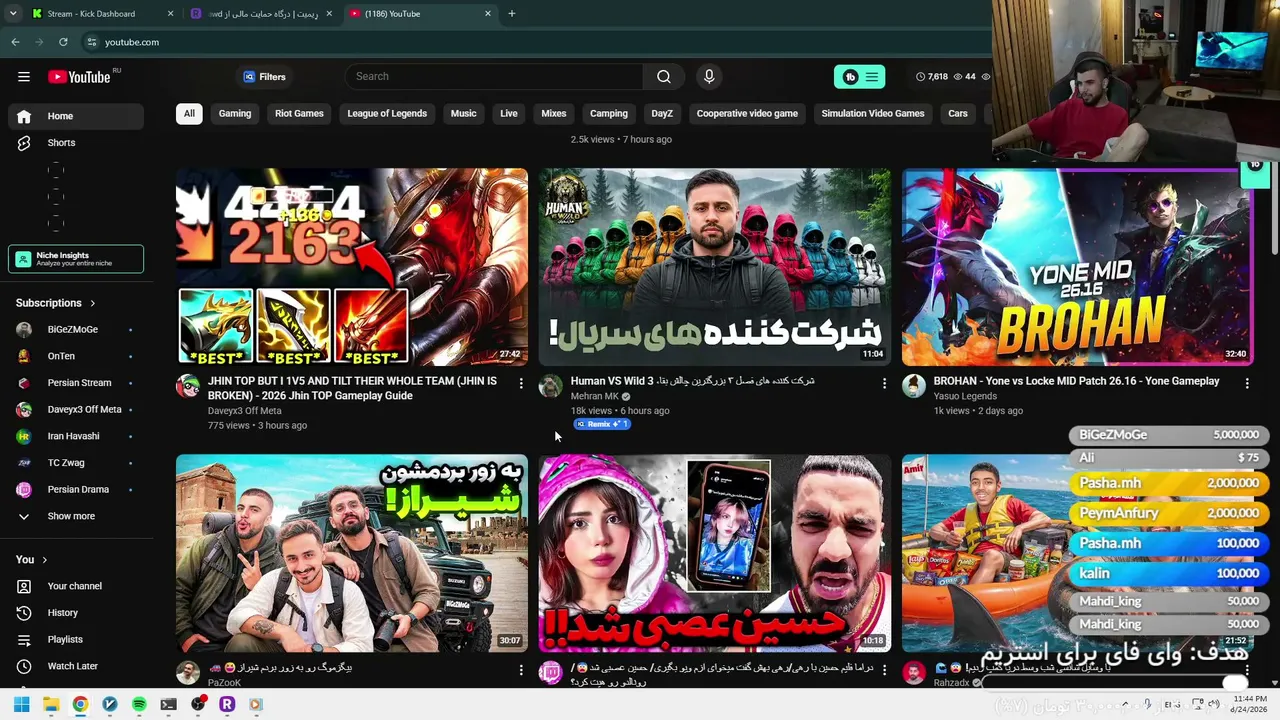
Task: Start voice search with the microphone
Action: [x=709, y=77]
